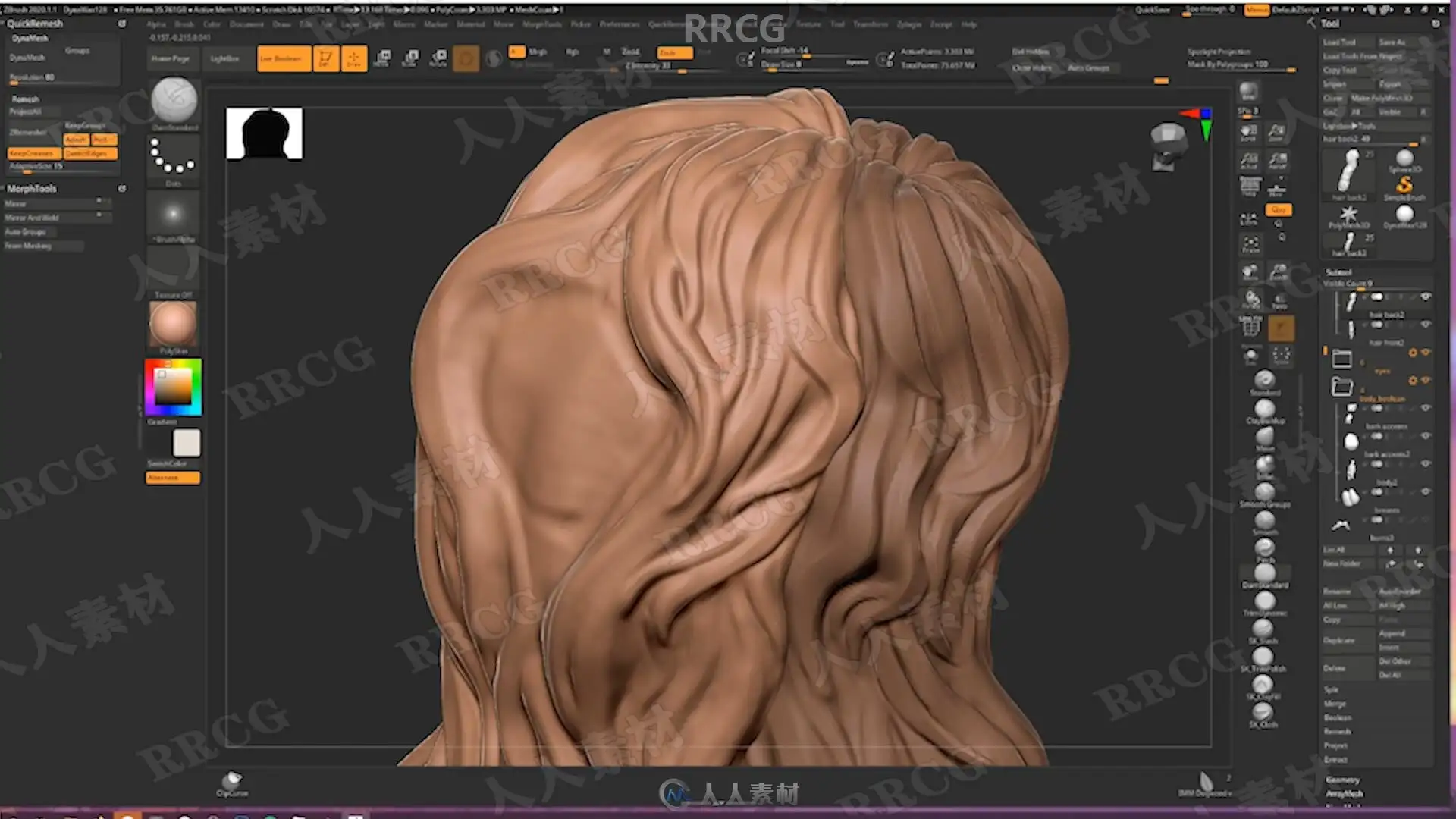Open the Alpha menu
This screenshot has height=819, width=1456.
tap(156, 24)
